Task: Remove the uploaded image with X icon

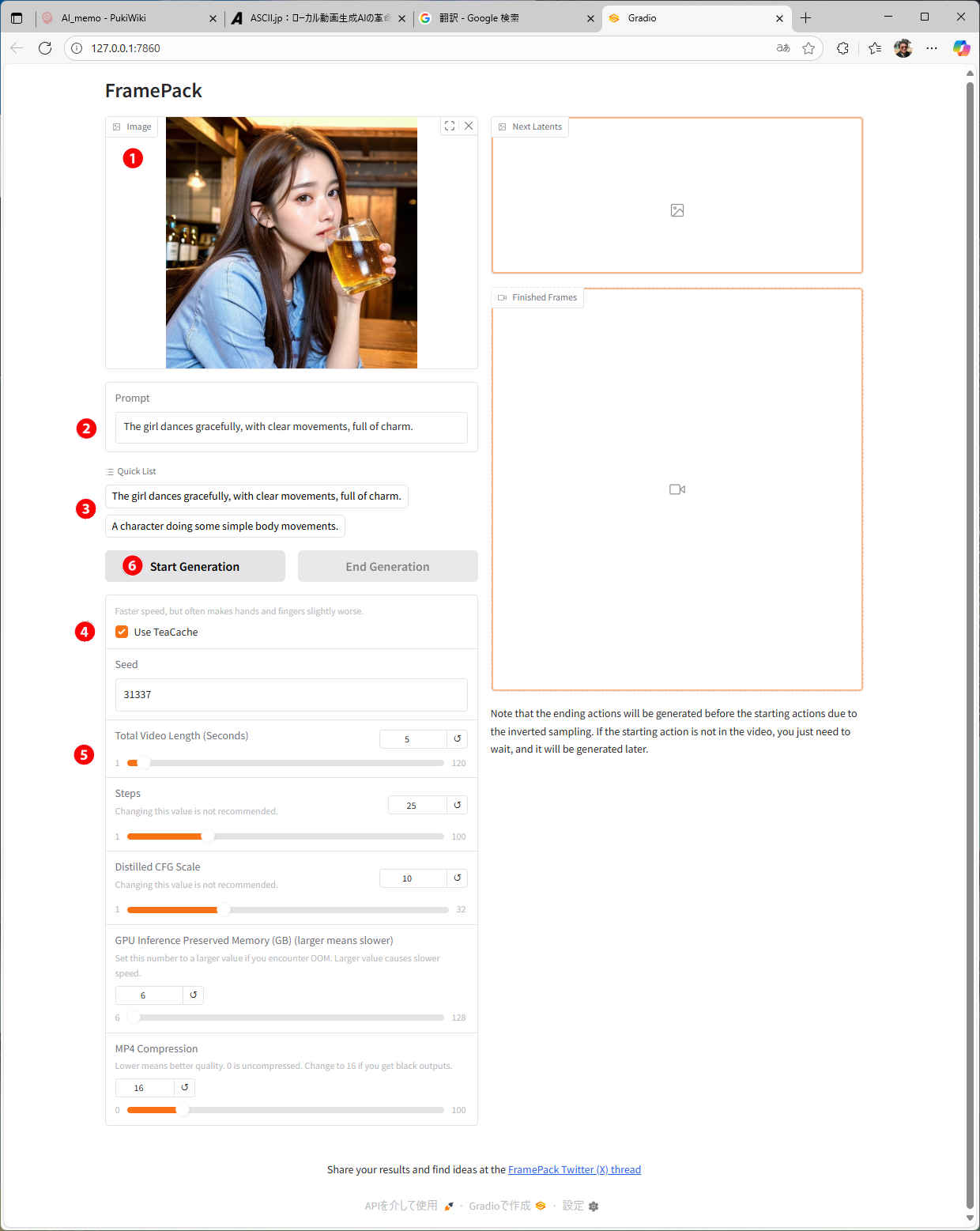Action: point(469,126)
